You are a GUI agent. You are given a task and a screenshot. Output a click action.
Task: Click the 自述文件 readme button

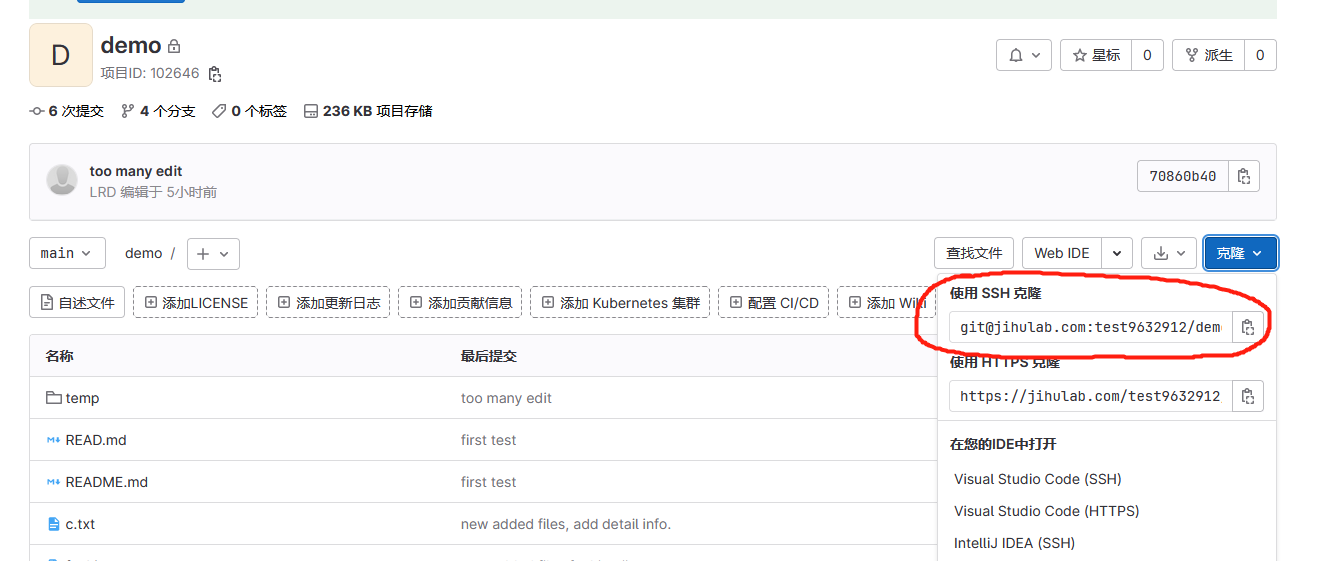(x=77, y=302)
